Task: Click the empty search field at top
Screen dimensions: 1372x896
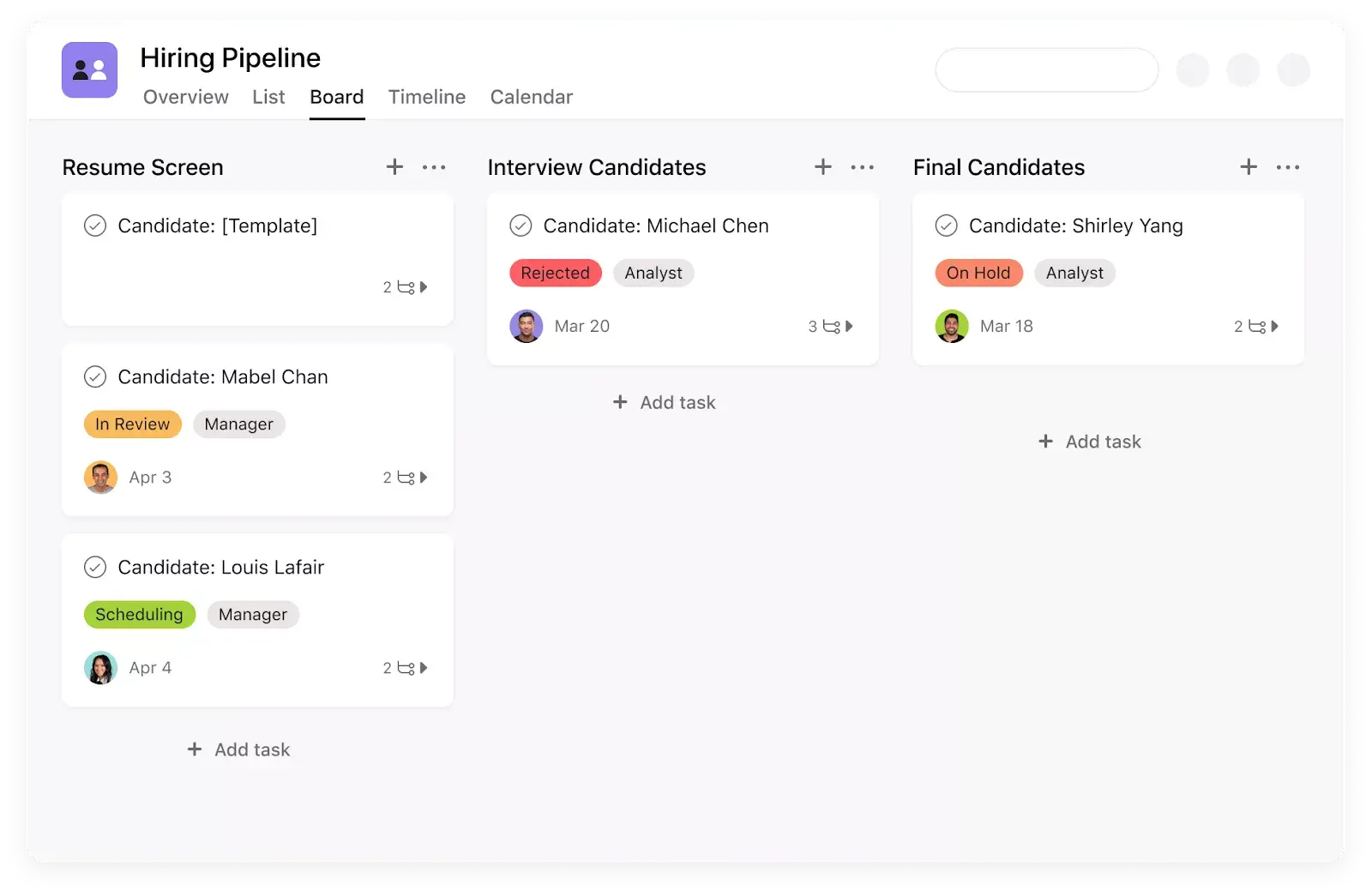Action: (1046, 70)
